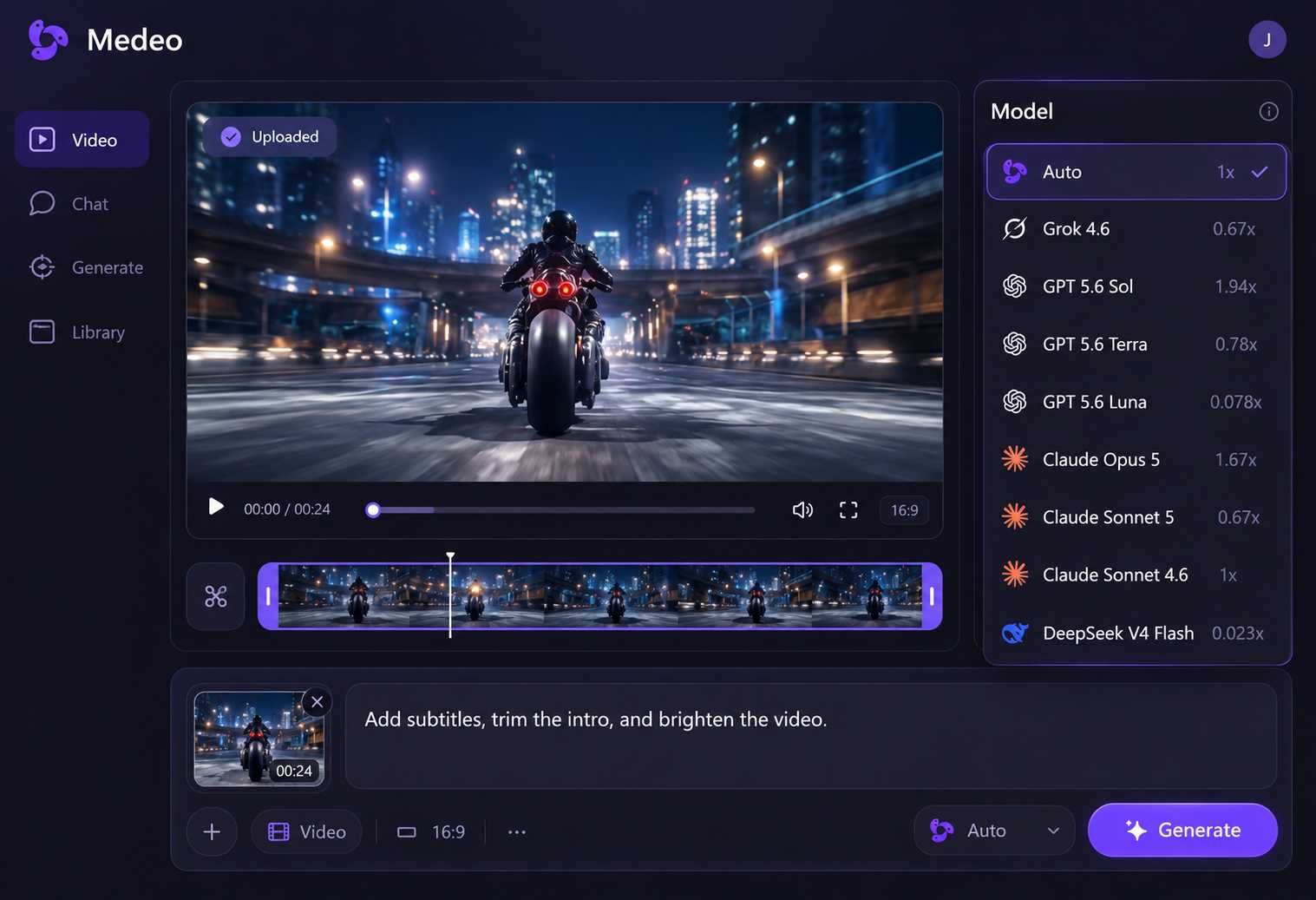This screenshot has height=900, width=1316.
Task: Click the left trim handle of timeline
Action: click(268, 596)
